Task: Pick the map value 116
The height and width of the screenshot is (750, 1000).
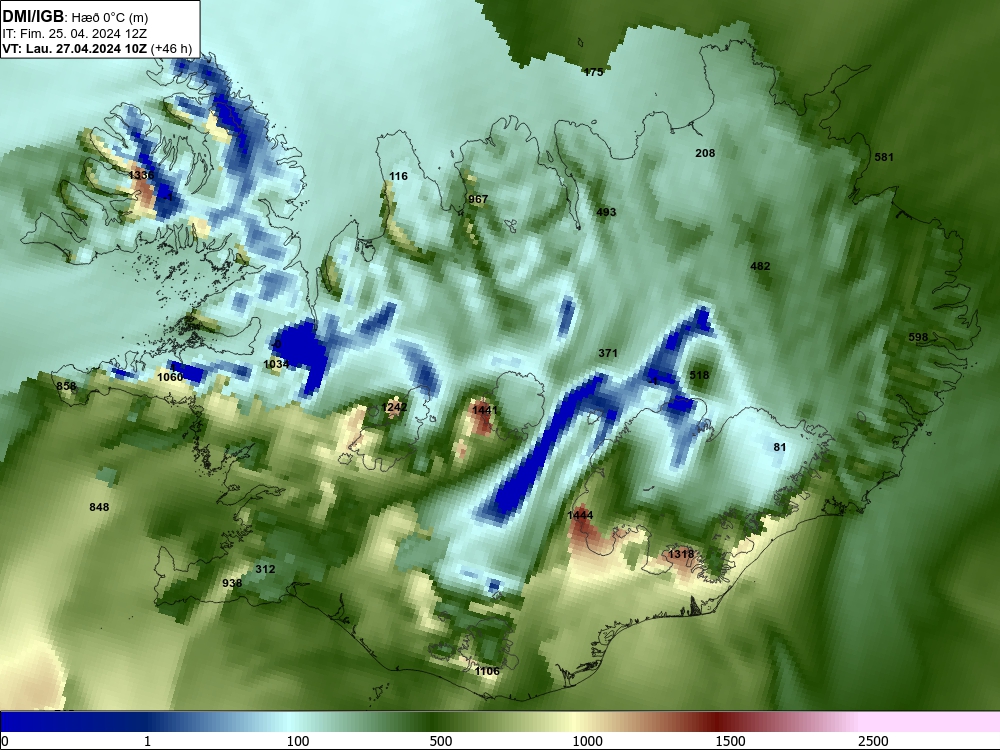Action: point(399,176)
